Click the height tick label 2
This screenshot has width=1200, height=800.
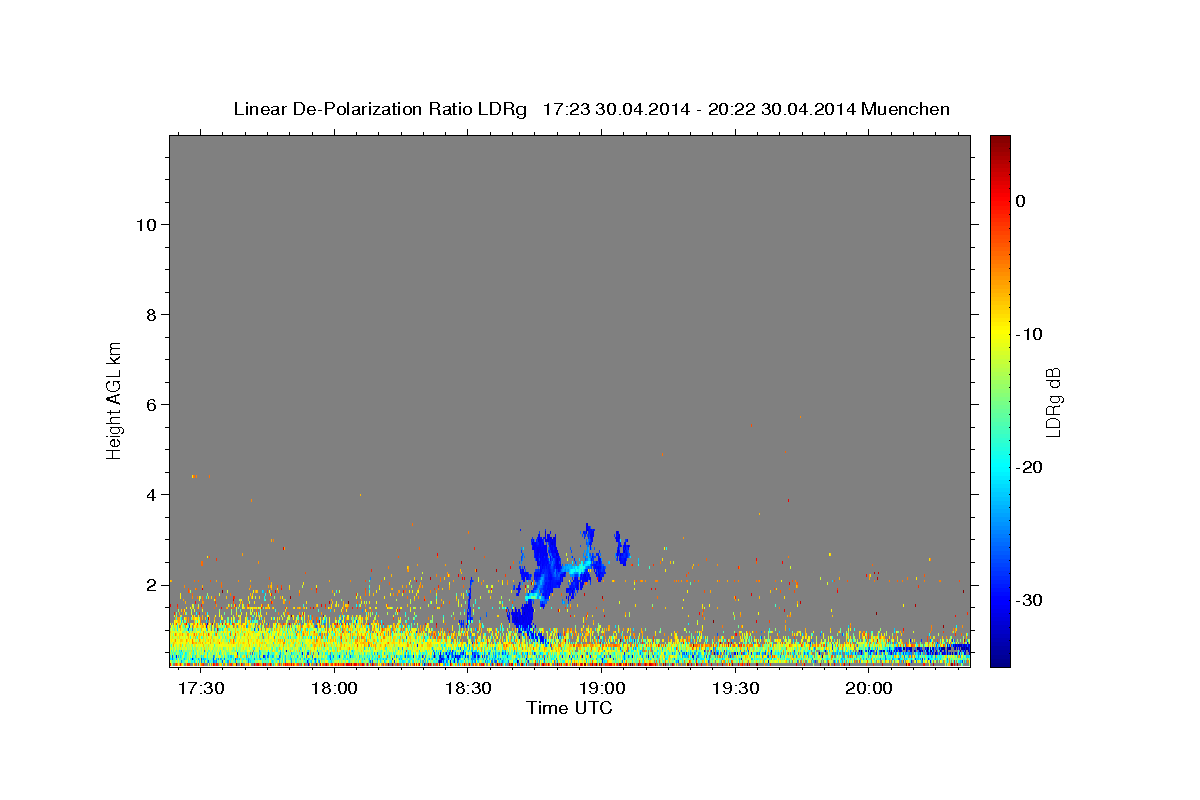(x=152, y=585)
